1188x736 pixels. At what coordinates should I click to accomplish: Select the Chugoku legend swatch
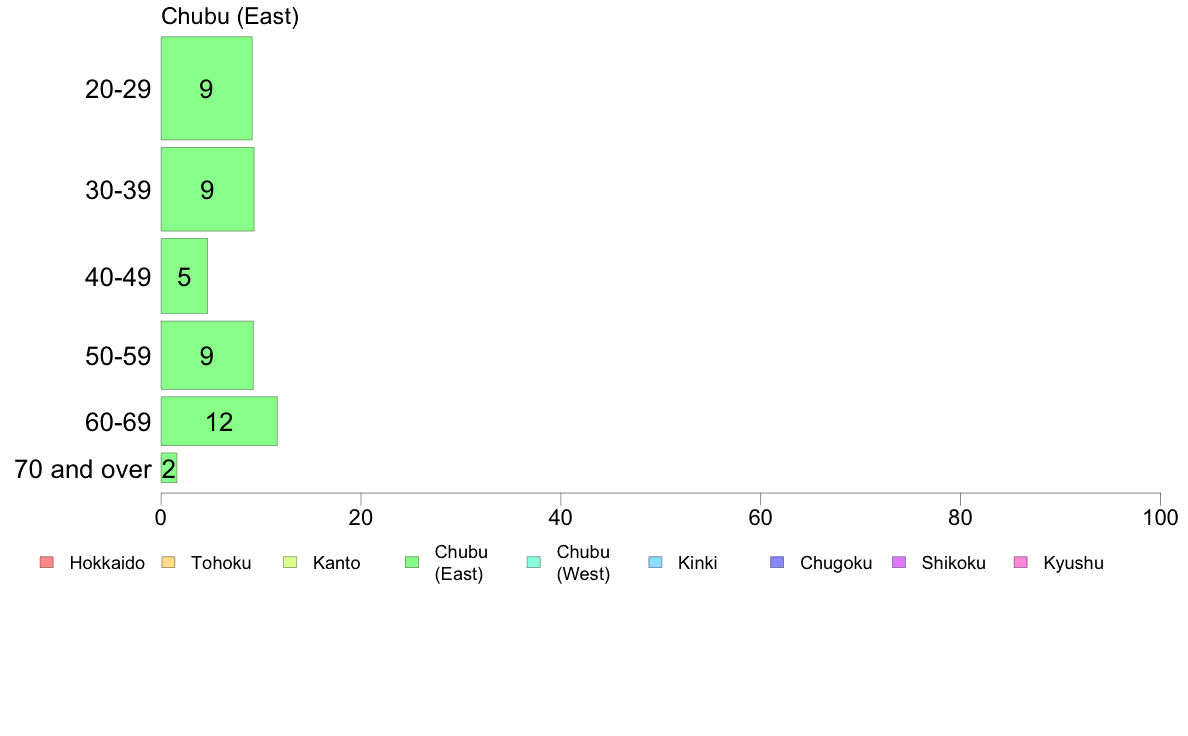click(777, 562)
